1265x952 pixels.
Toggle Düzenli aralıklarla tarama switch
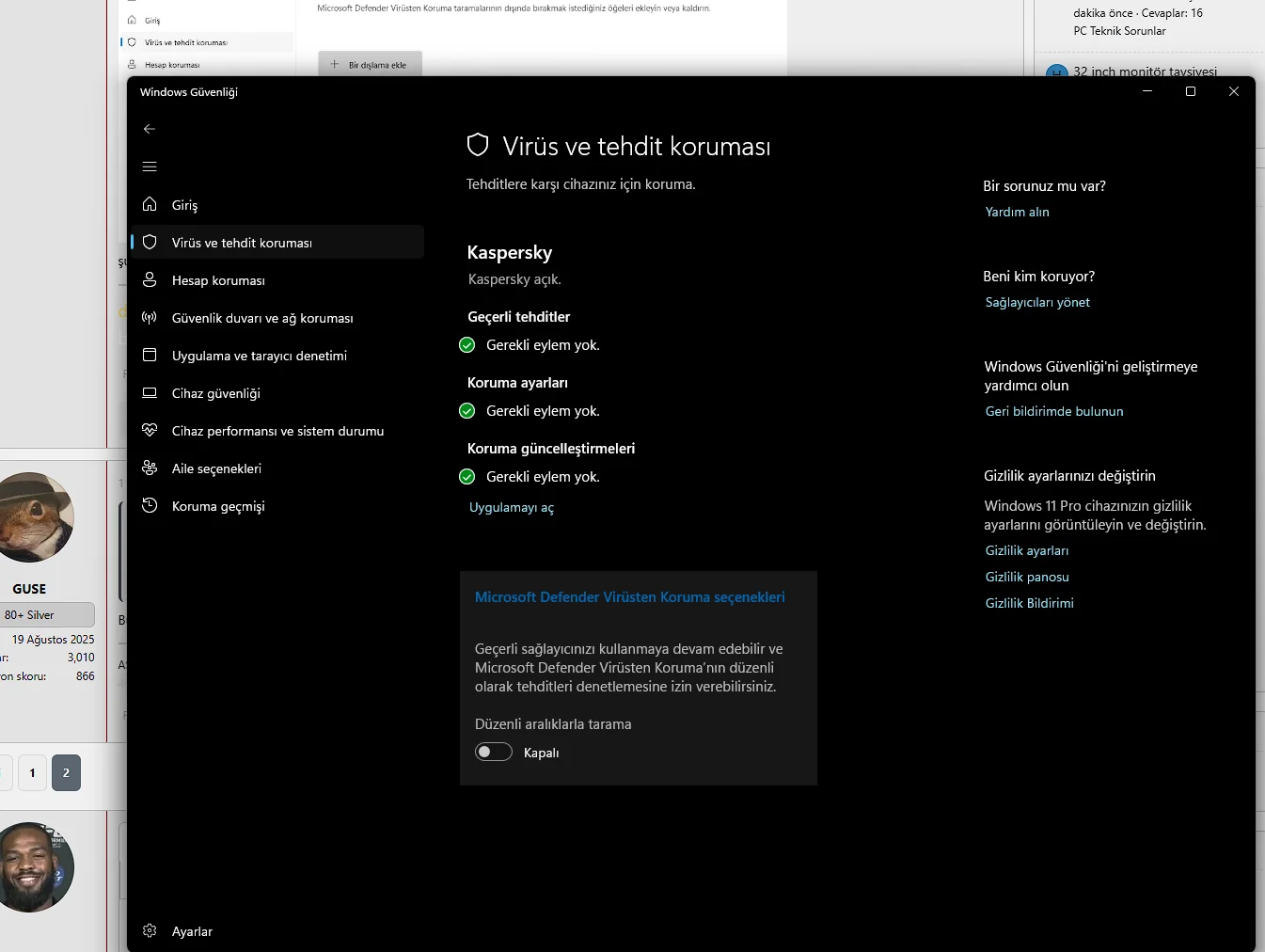[x=494, y=752]
